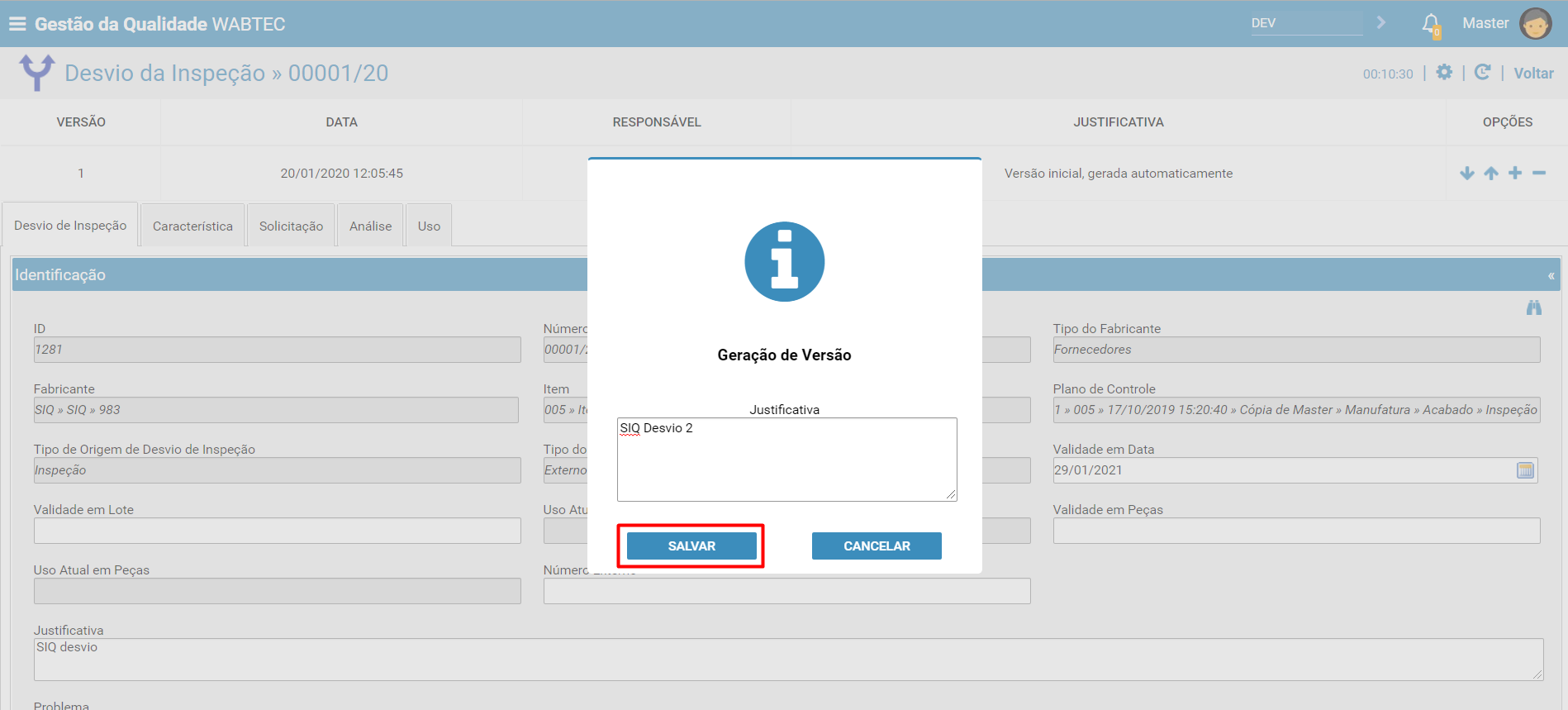Screen dimensions: 1568x710
Task: Click the CANCELAR button
Action: [x=877, y=546]
